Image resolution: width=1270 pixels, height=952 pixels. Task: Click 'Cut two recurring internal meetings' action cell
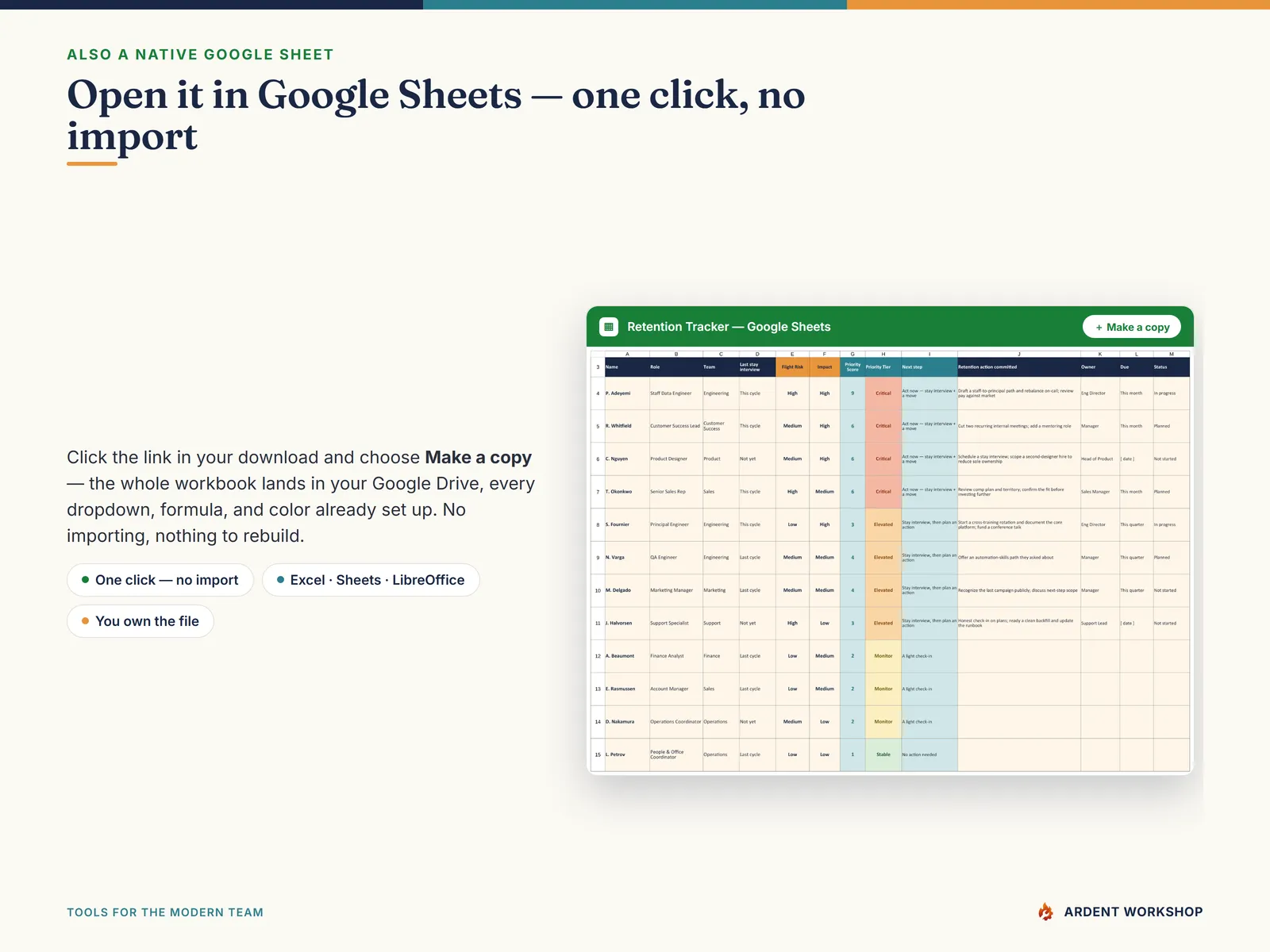1018,426
